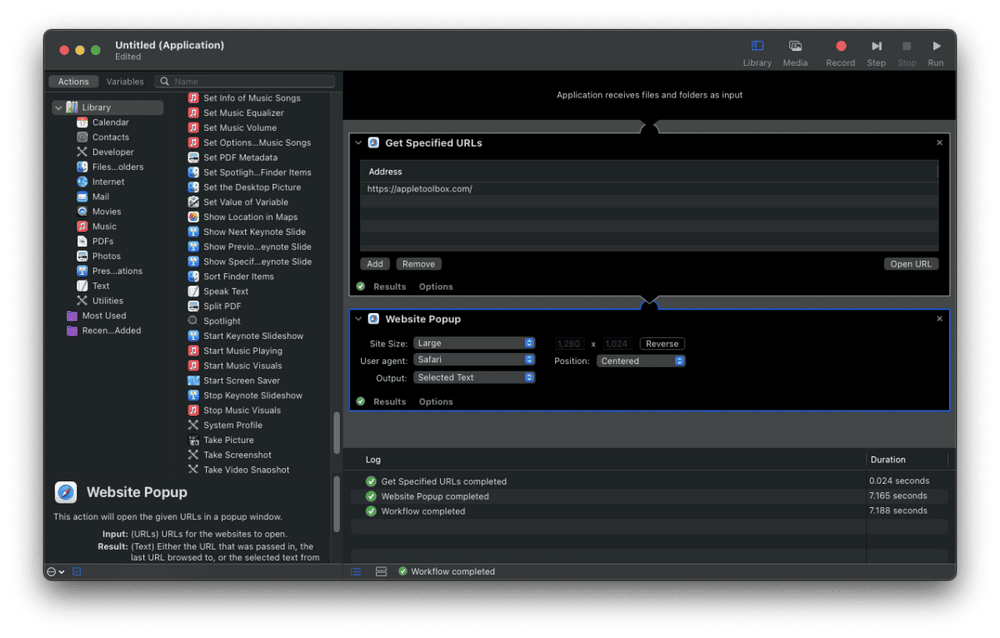Viewport: 1000px width, 638px height.
Task: Select the System Profile action
Action: point(235,424)
